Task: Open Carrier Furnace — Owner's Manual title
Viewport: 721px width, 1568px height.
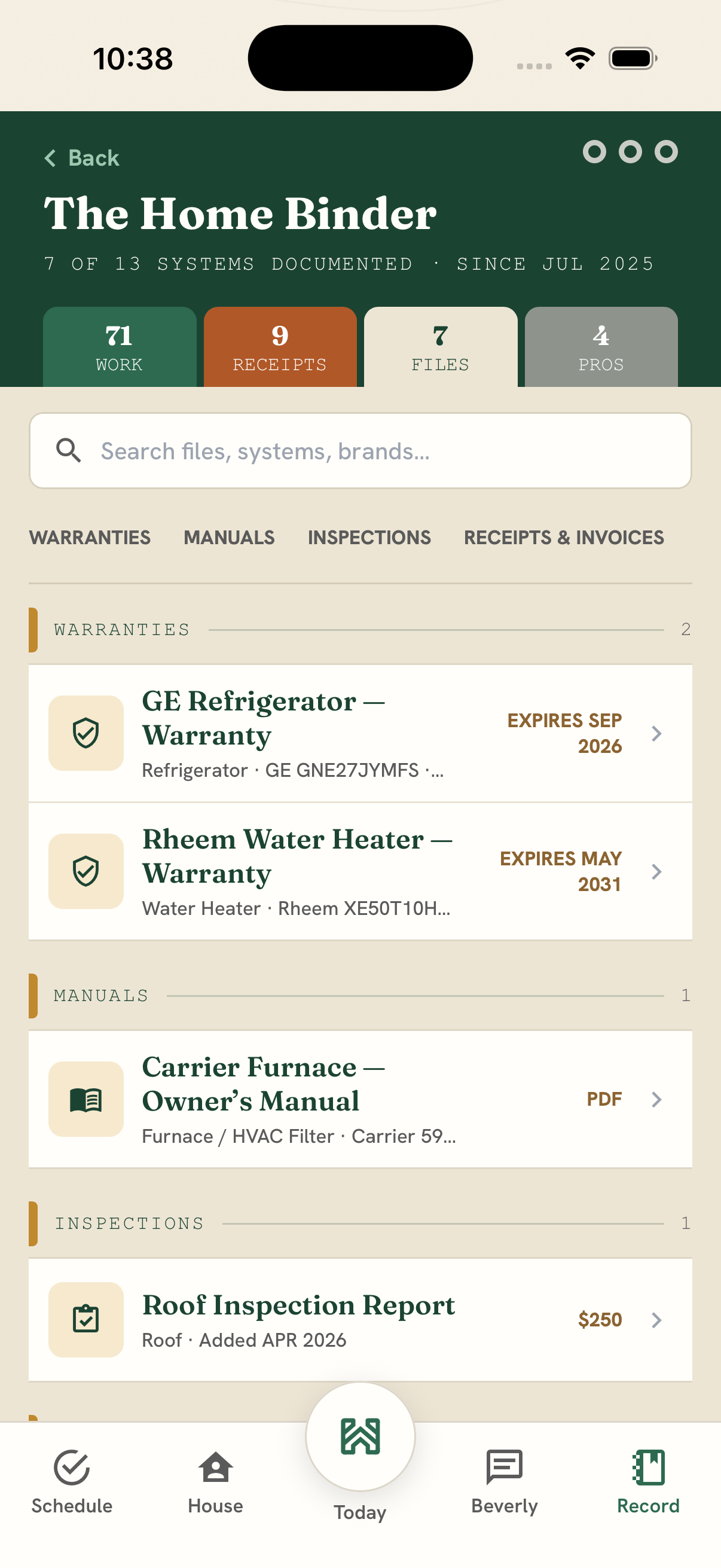Action: [264, 1084]
